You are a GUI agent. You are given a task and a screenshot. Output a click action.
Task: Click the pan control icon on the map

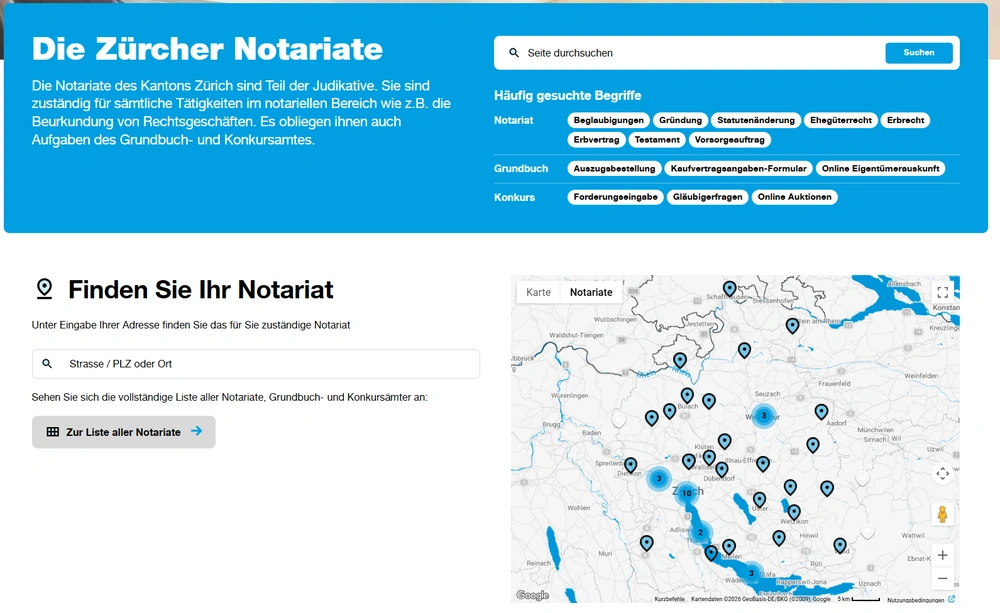pyautogui.click(x=942, y=473)
